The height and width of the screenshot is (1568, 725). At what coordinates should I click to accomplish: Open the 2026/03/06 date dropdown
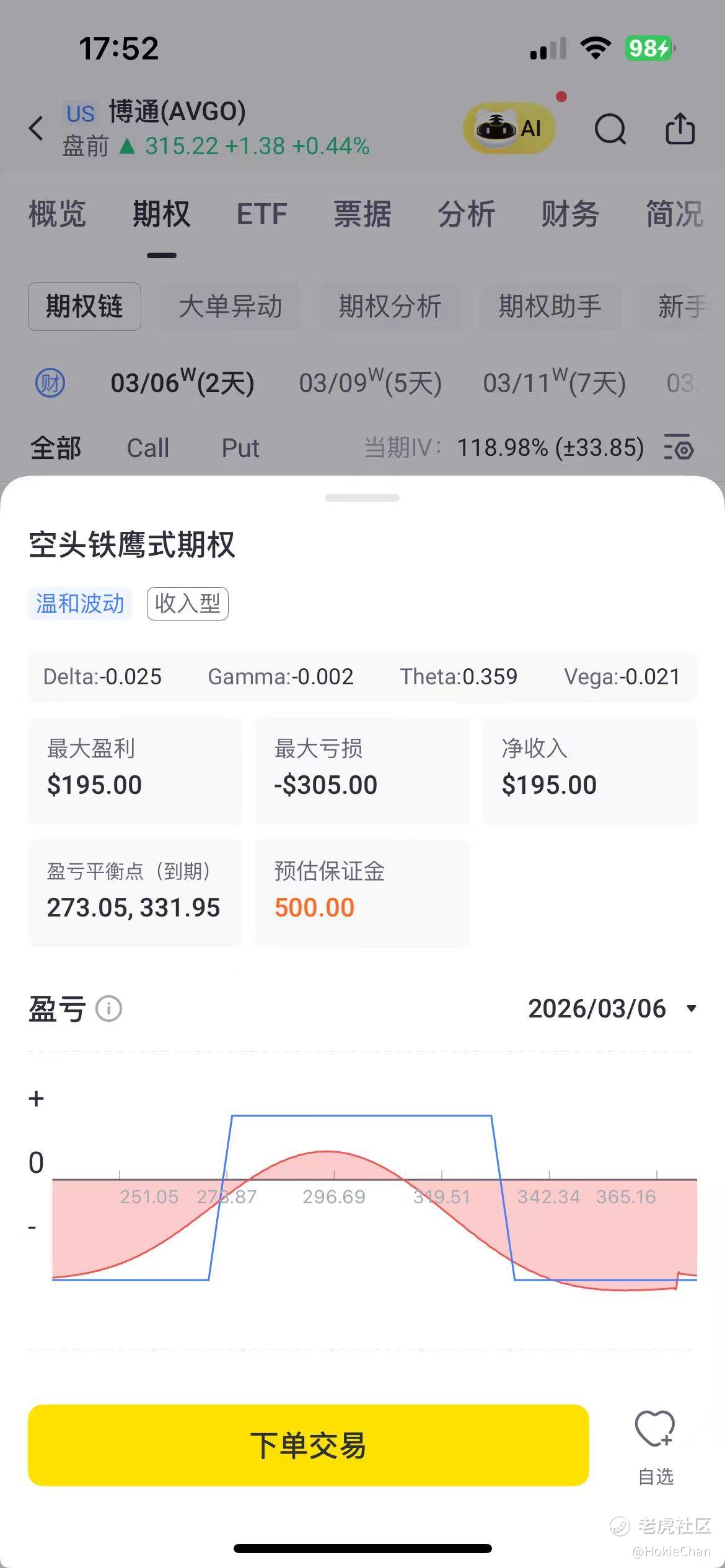pos(612,1009)
